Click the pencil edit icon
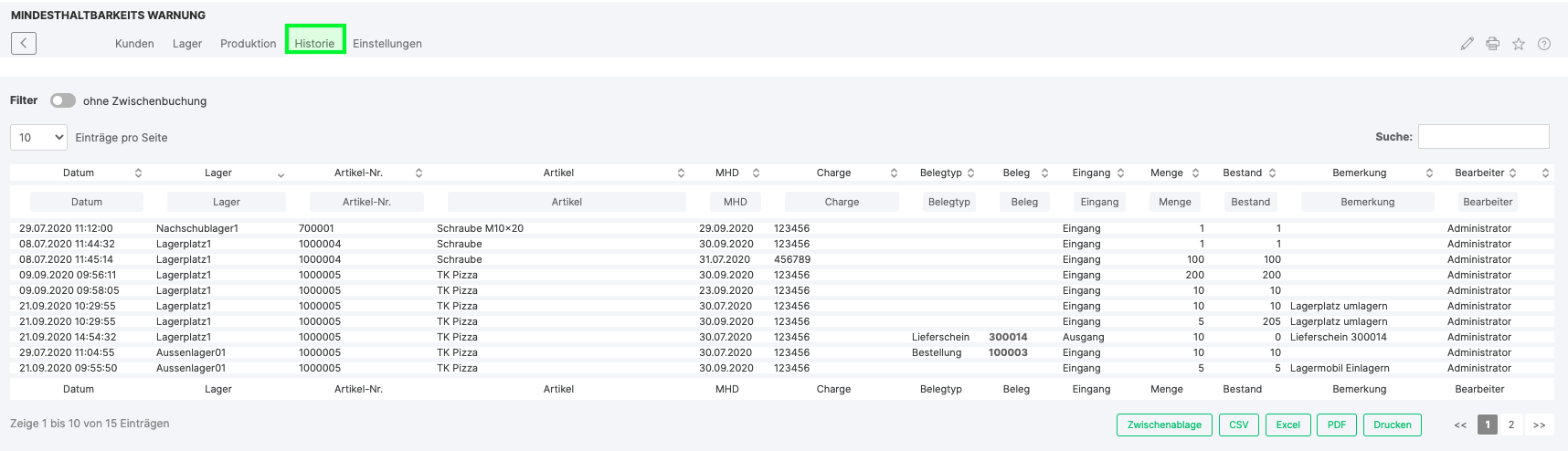This screenshot has height=451, width=1568. pyautogui.click(x=1467, y=44)
